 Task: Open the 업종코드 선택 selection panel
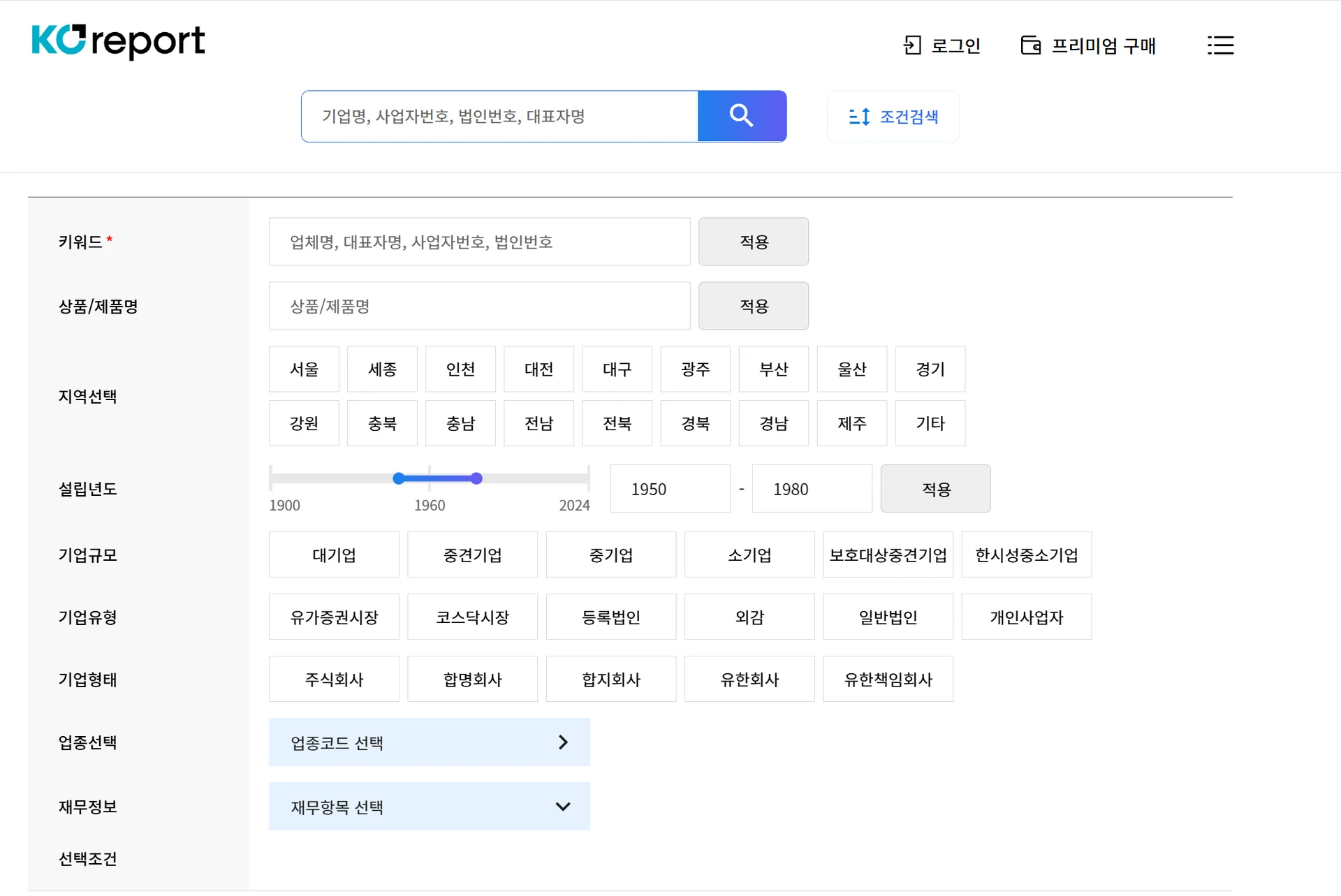coord(430,742)
